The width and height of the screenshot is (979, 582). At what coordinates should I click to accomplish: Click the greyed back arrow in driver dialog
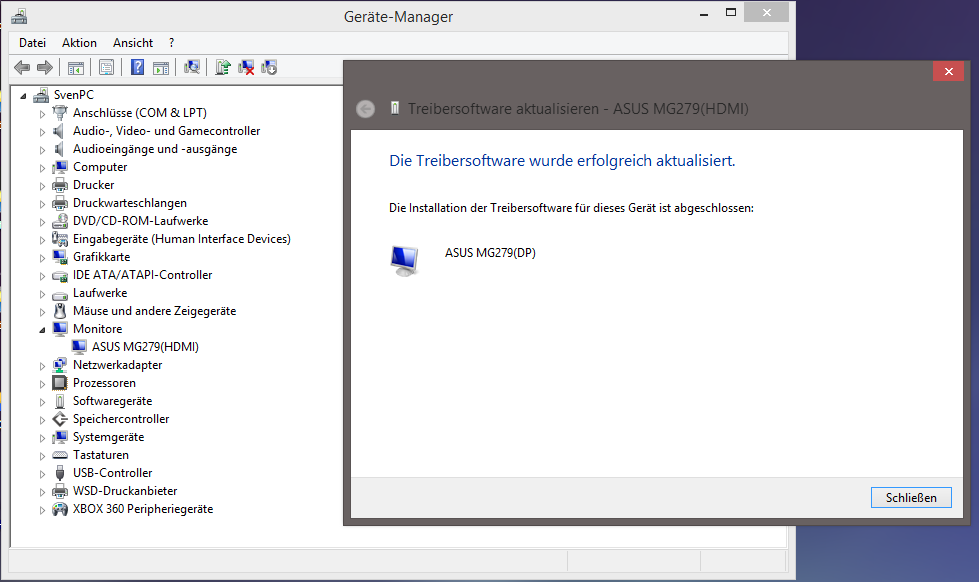tap(365, 109)
